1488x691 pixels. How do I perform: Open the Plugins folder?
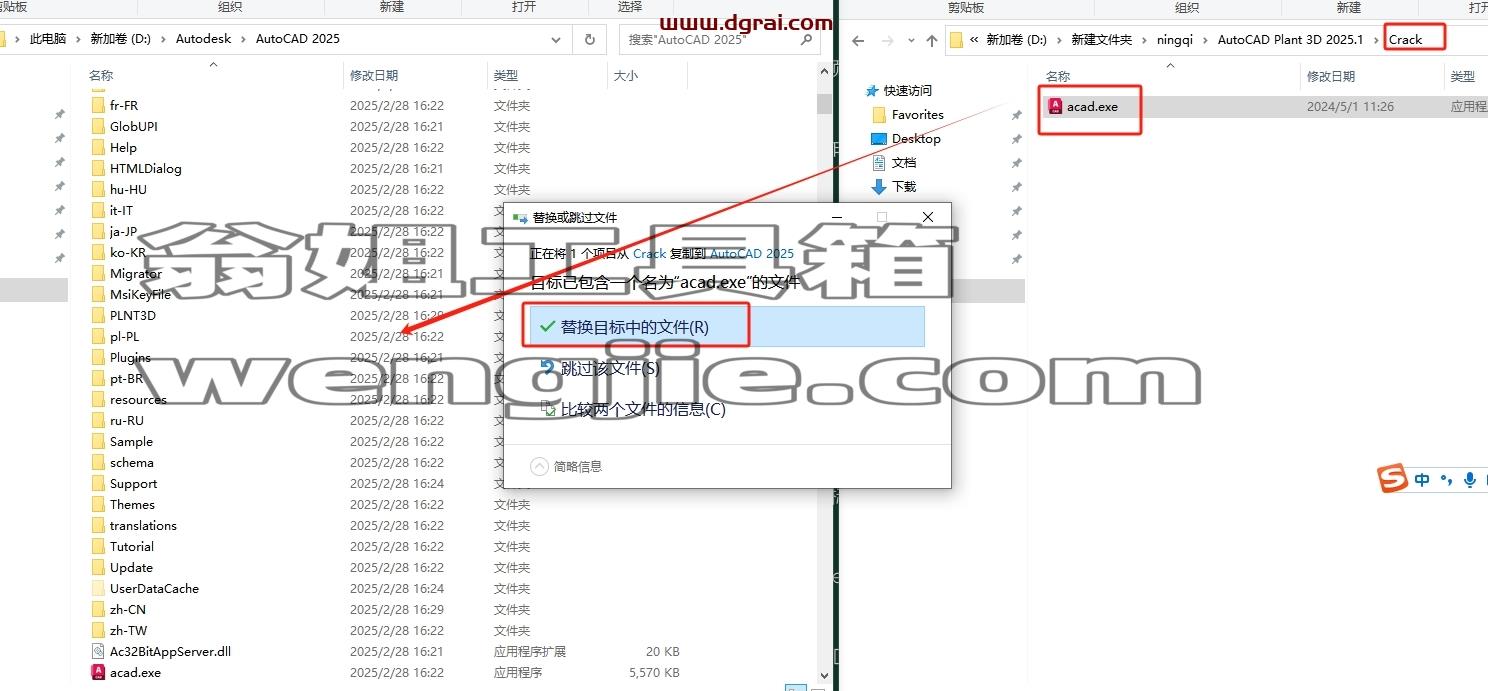130,357
